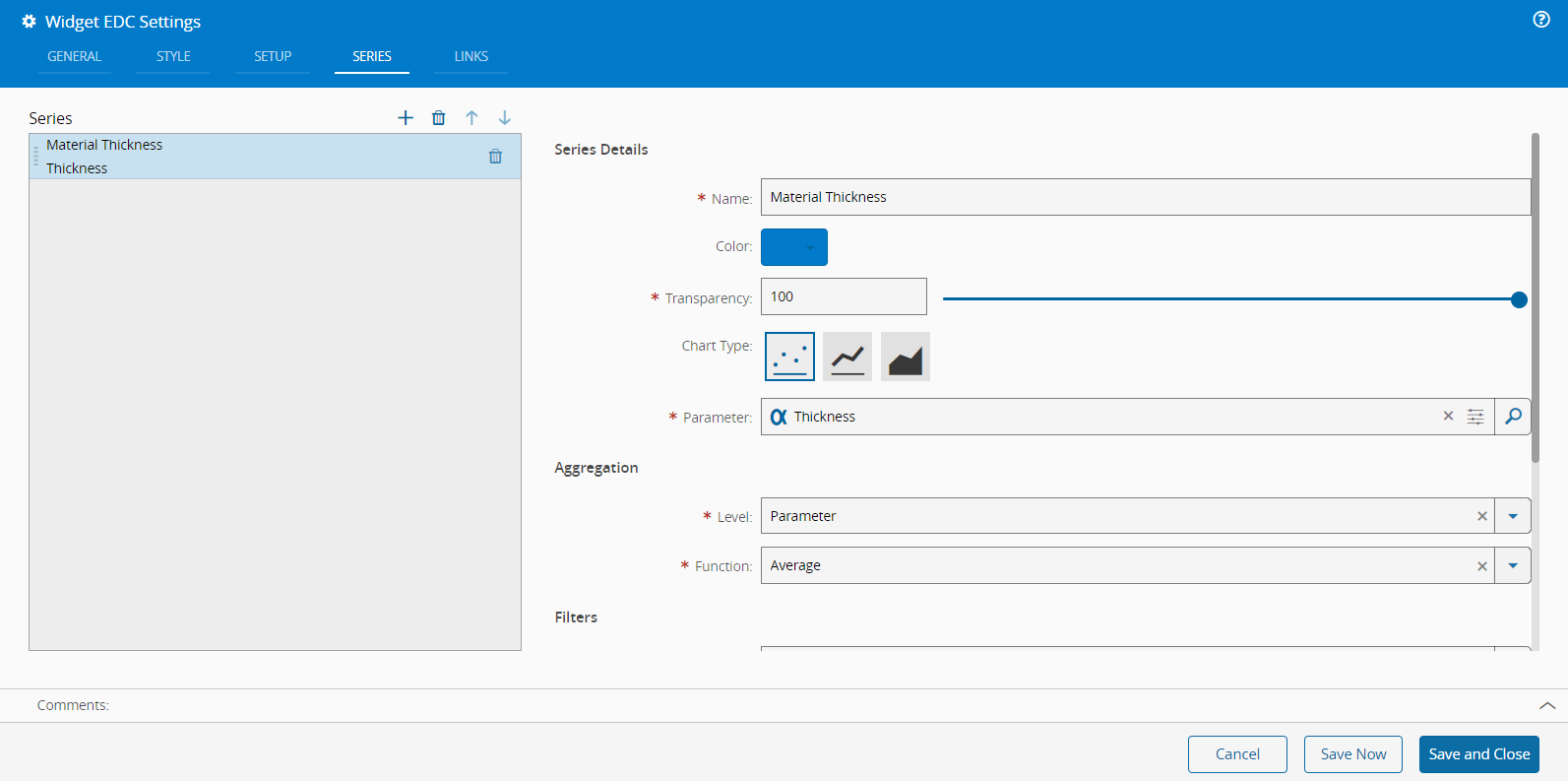Delete the Material Thickness series row
The image size is (1568, 781).
click(495, 157)
